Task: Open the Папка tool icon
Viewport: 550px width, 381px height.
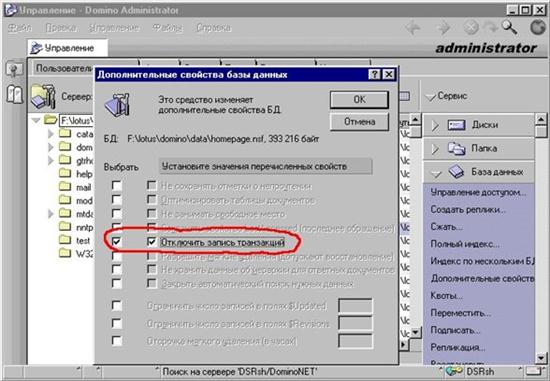Action: (x=456, y=148)
